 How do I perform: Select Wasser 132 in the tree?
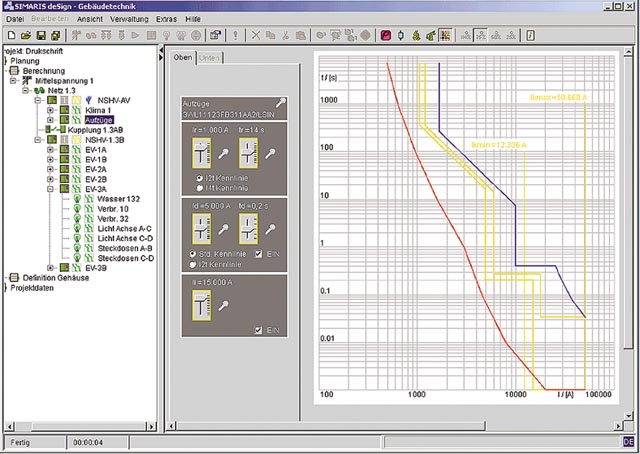point(118,199)
